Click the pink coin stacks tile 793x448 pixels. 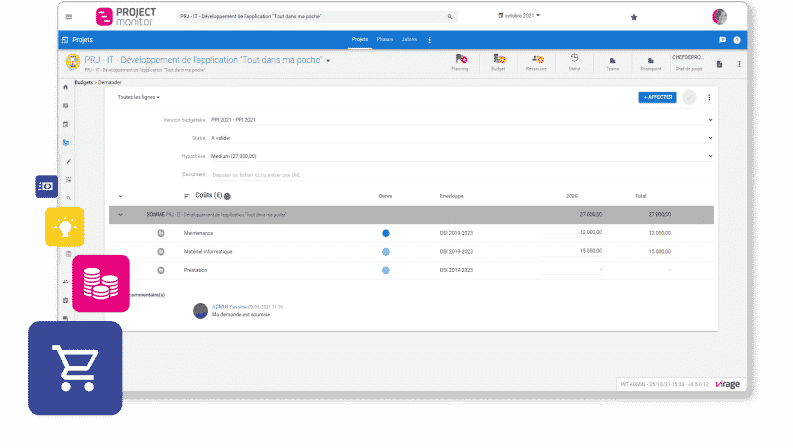click(x=101, y=284)
